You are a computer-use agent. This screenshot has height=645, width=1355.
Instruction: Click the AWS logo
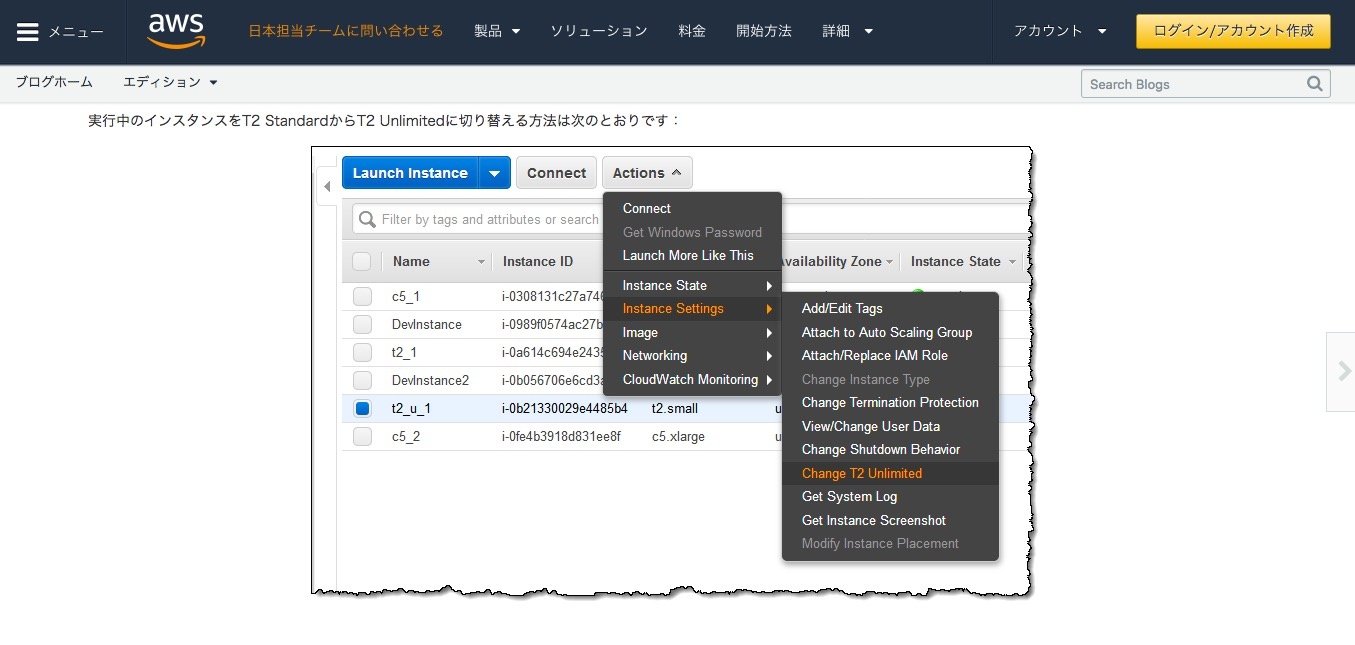[176, 31]
